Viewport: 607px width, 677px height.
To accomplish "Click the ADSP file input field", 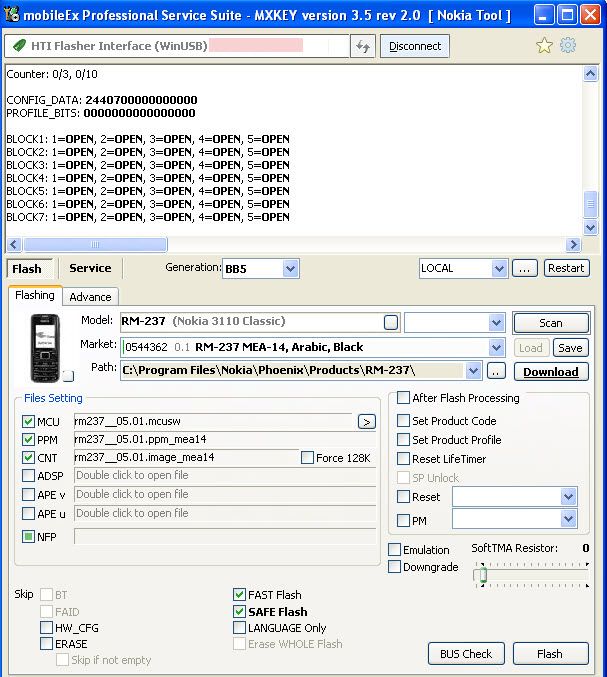I will click(x=224, y=475).
